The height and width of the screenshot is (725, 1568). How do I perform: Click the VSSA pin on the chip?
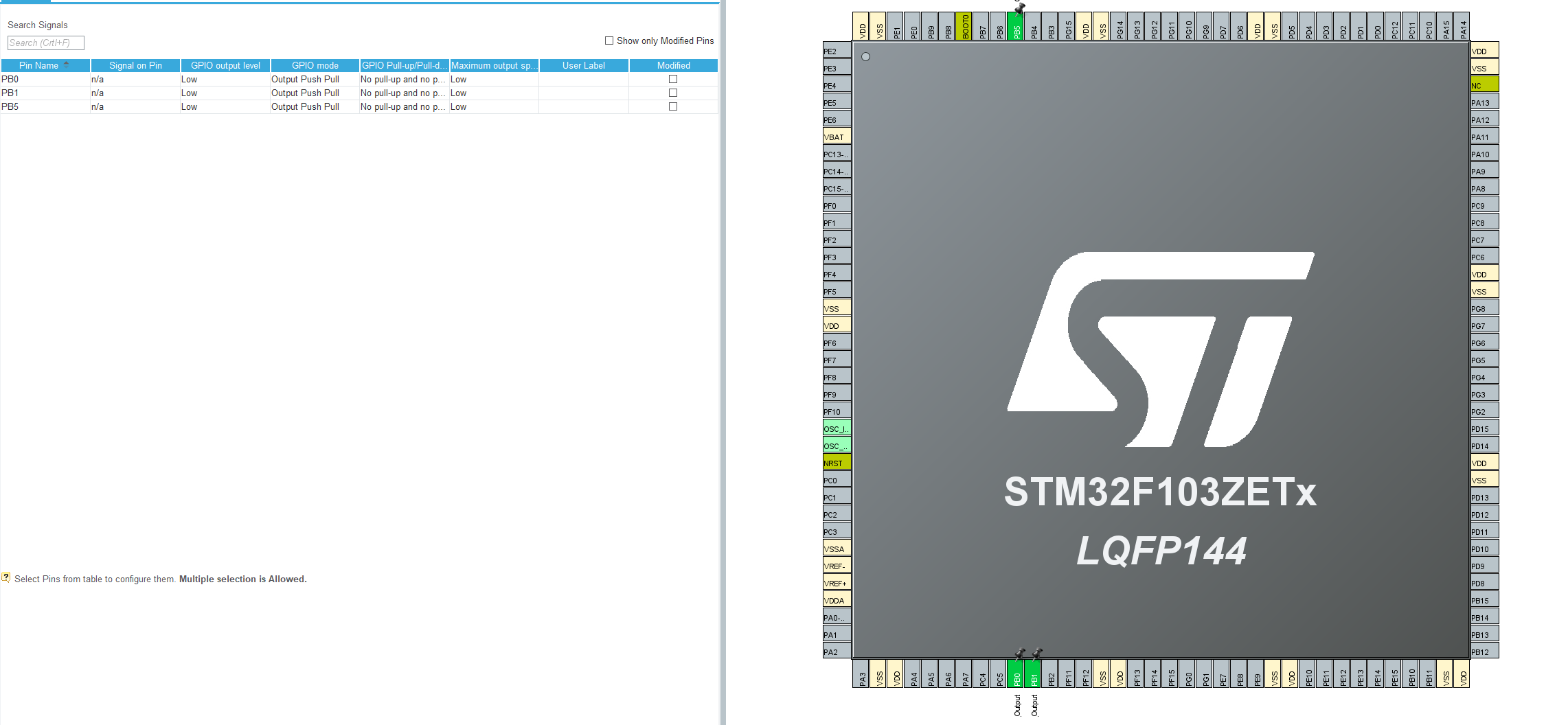tap(837, 548)
